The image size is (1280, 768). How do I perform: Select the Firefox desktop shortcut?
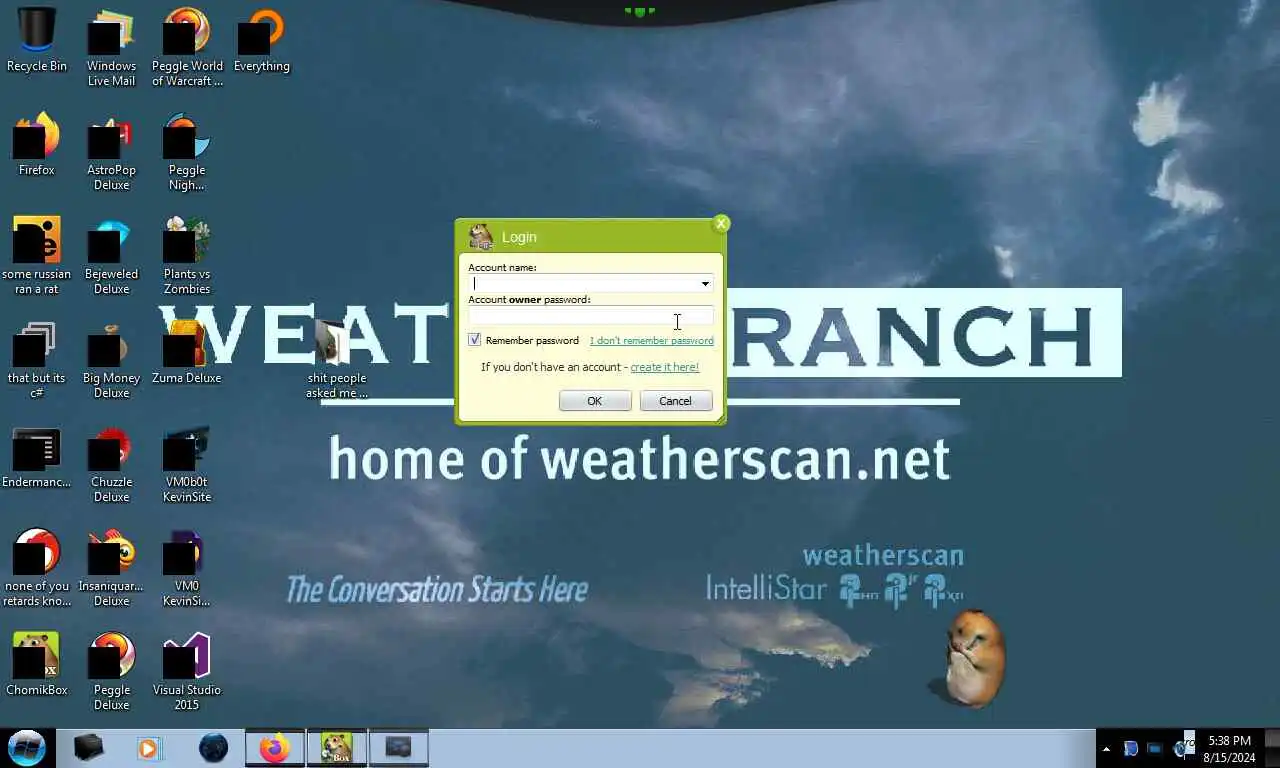pos(37,145)
